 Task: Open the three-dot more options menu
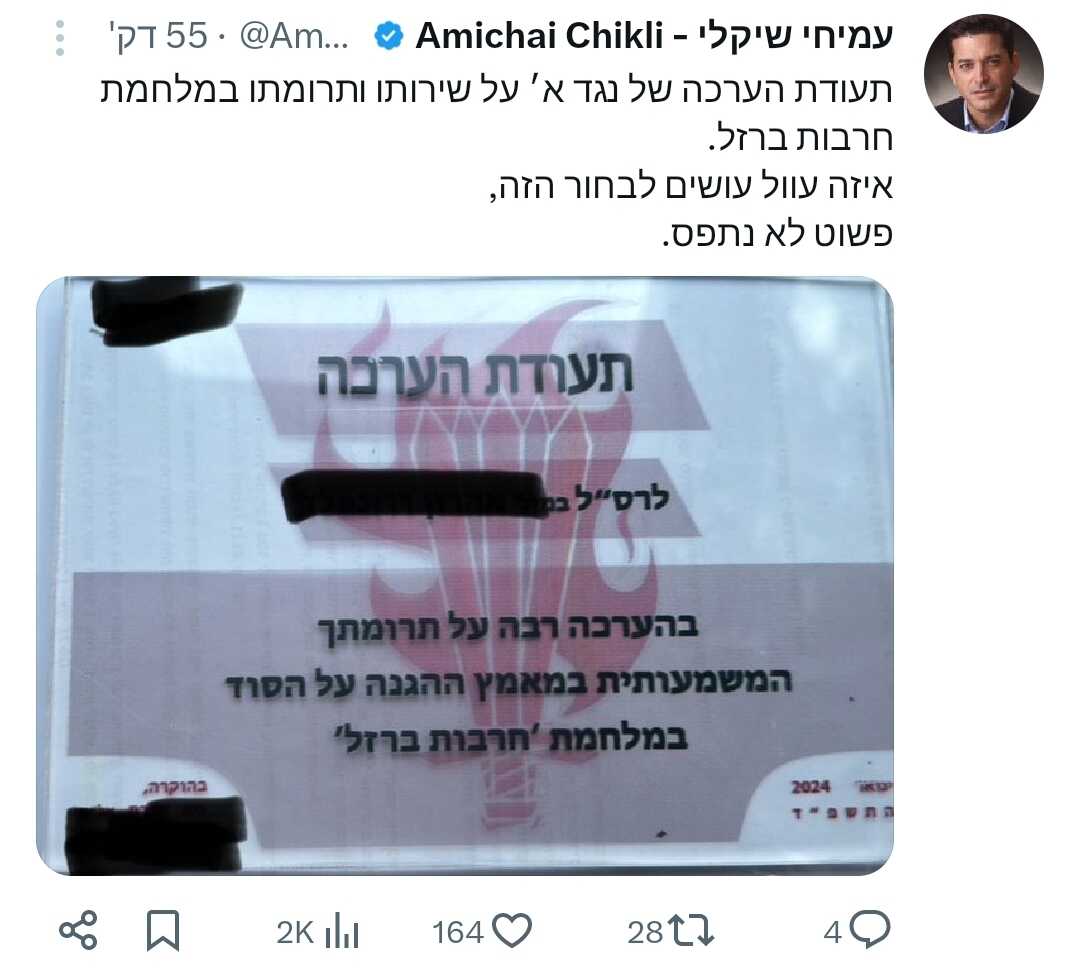(x=60, y=38)
